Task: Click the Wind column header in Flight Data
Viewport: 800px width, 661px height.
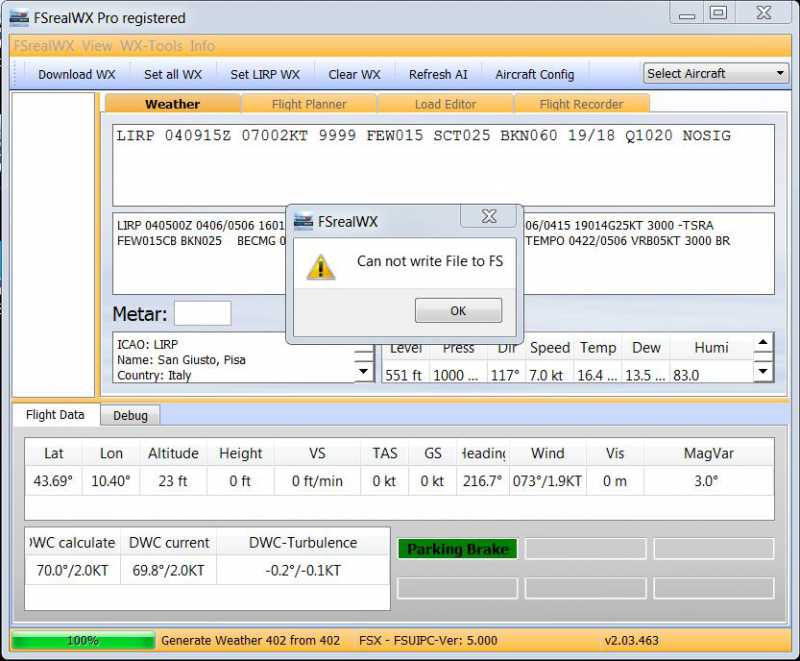Action: pyautogui.click(x=547, y=453)
